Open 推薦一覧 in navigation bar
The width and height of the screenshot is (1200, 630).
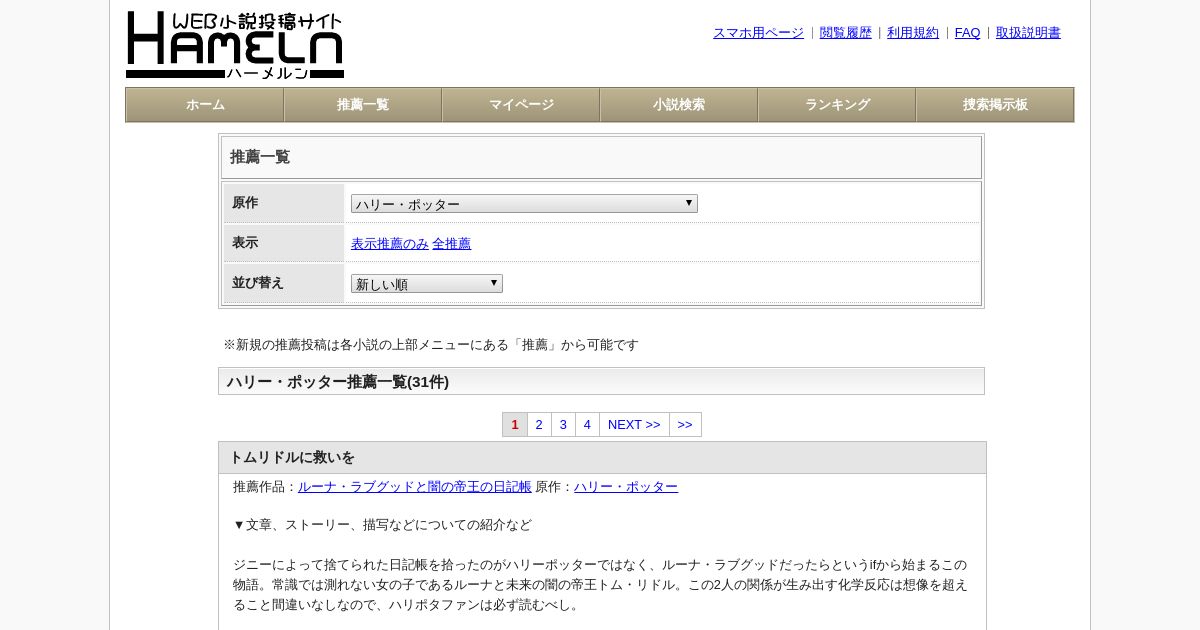tap(363, 105)
